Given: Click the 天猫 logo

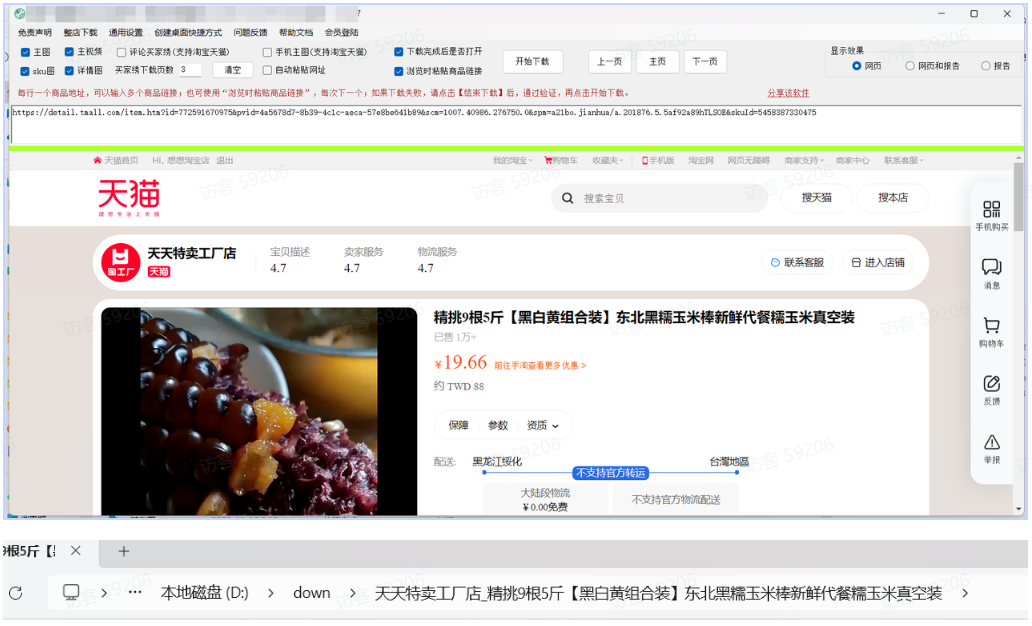Looking at the screenshot, I should point(129,197).
